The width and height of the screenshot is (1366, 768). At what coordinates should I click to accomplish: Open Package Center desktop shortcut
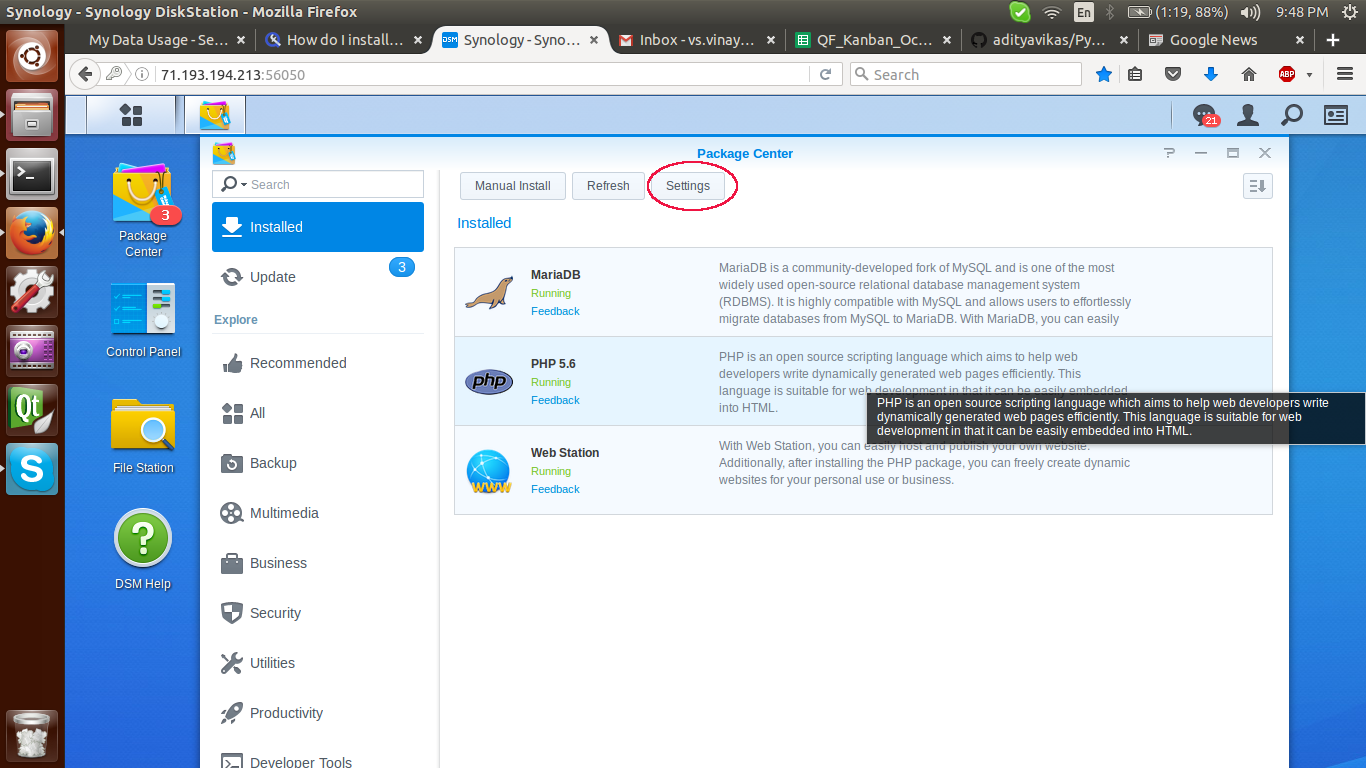pos(143,210)
